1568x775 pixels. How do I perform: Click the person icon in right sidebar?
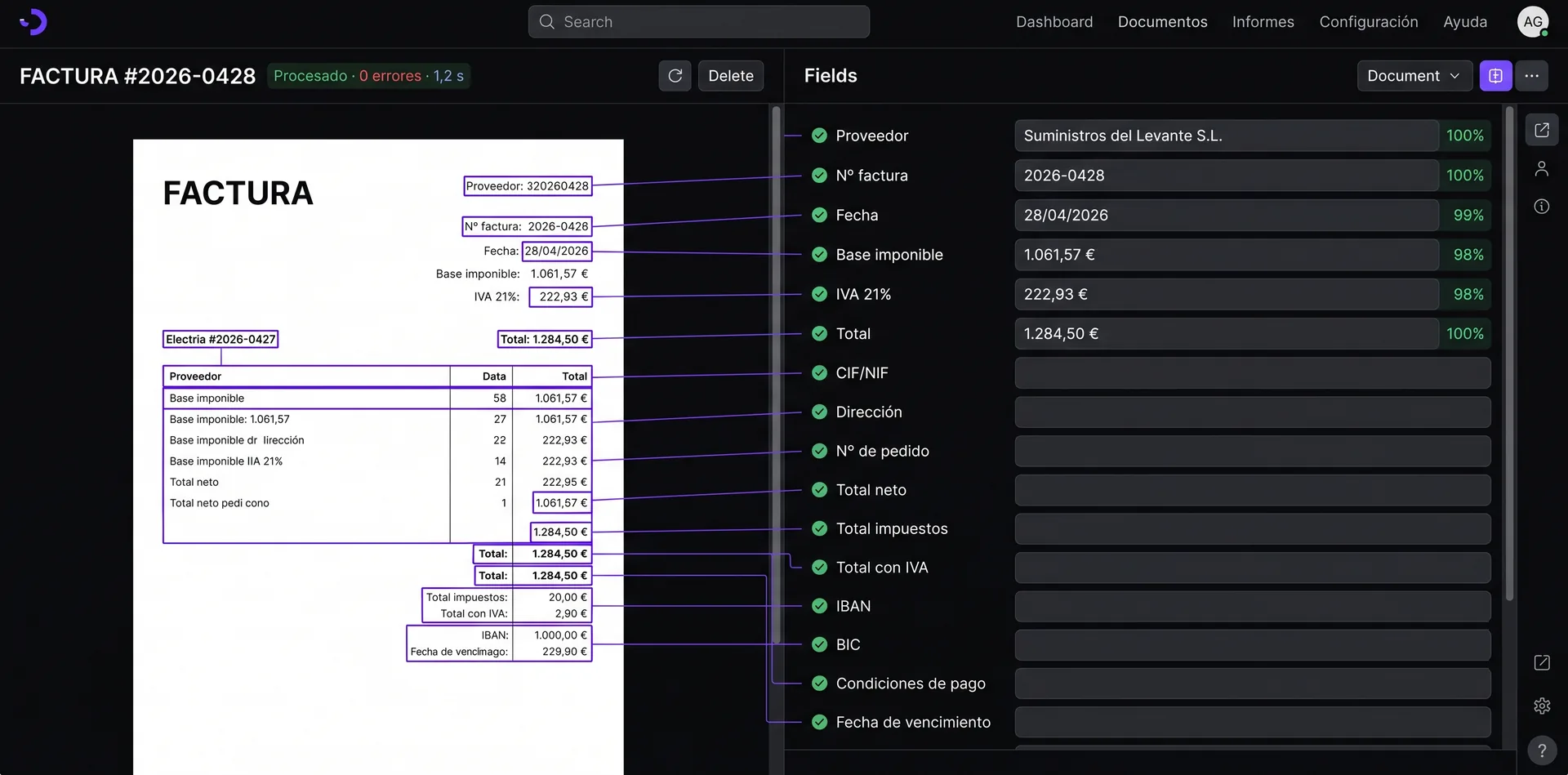tap(1542, 168)
